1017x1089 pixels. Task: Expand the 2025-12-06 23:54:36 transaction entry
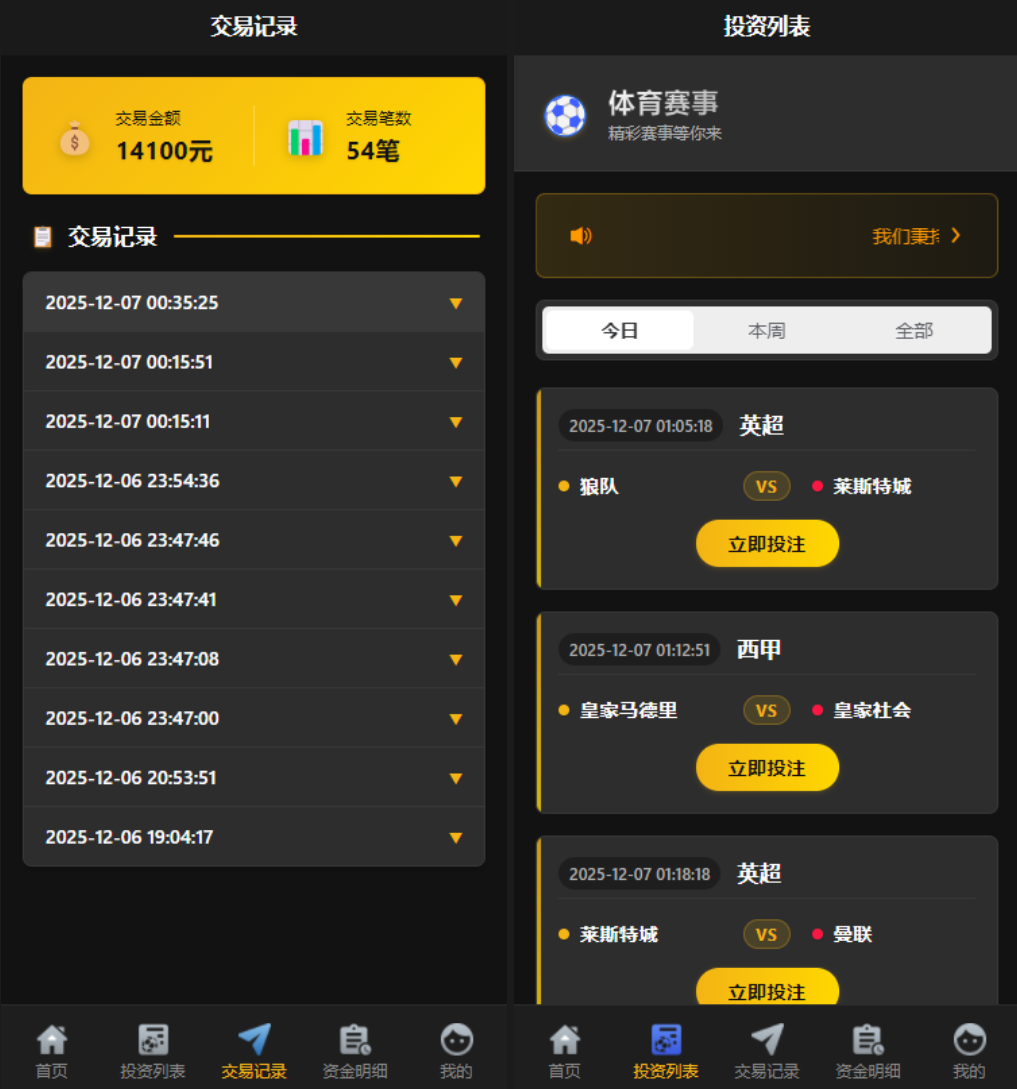[254, 481]
